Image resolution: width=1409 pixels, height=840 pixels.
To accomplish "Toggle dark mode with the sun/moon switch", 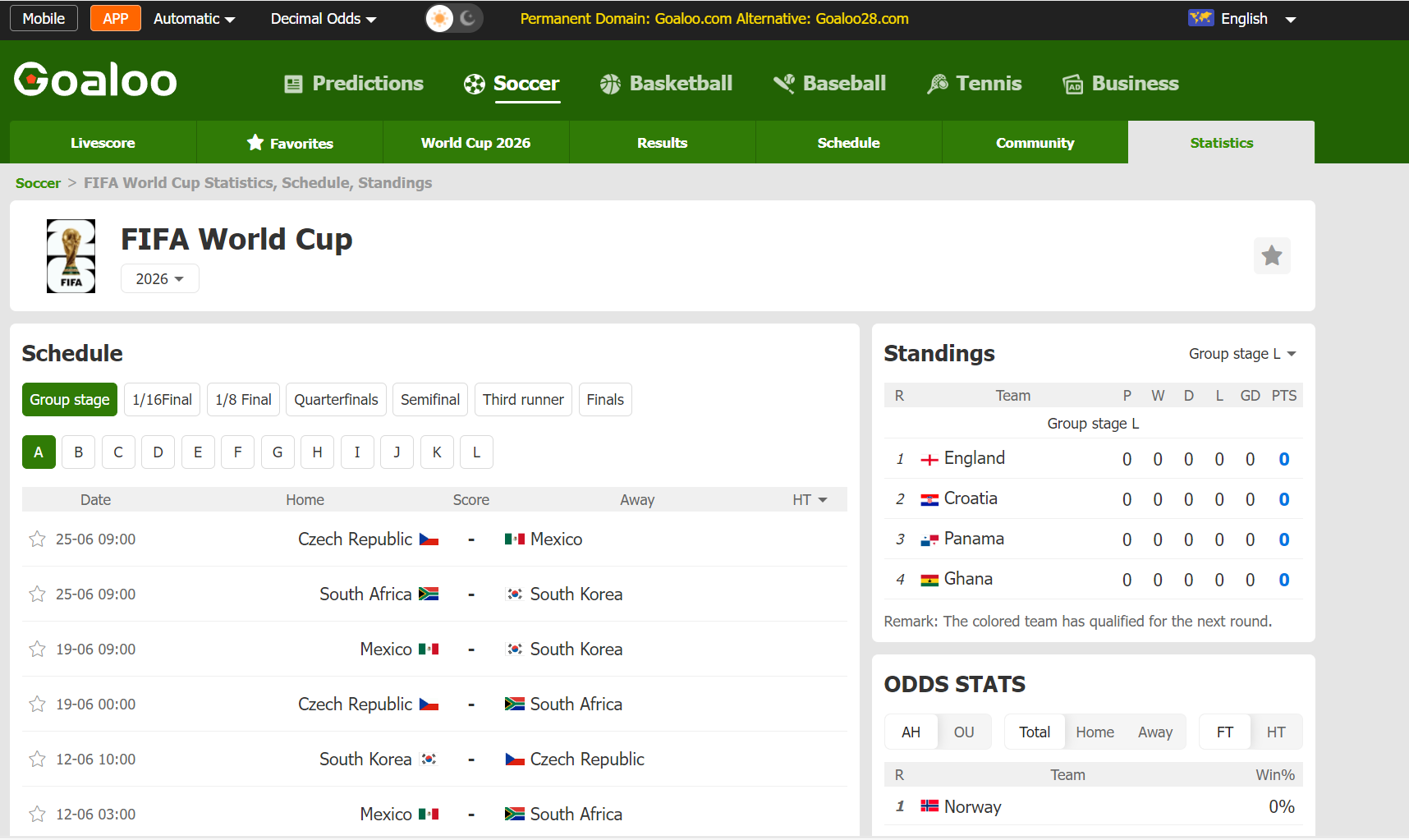I will [x=453, y=17].
